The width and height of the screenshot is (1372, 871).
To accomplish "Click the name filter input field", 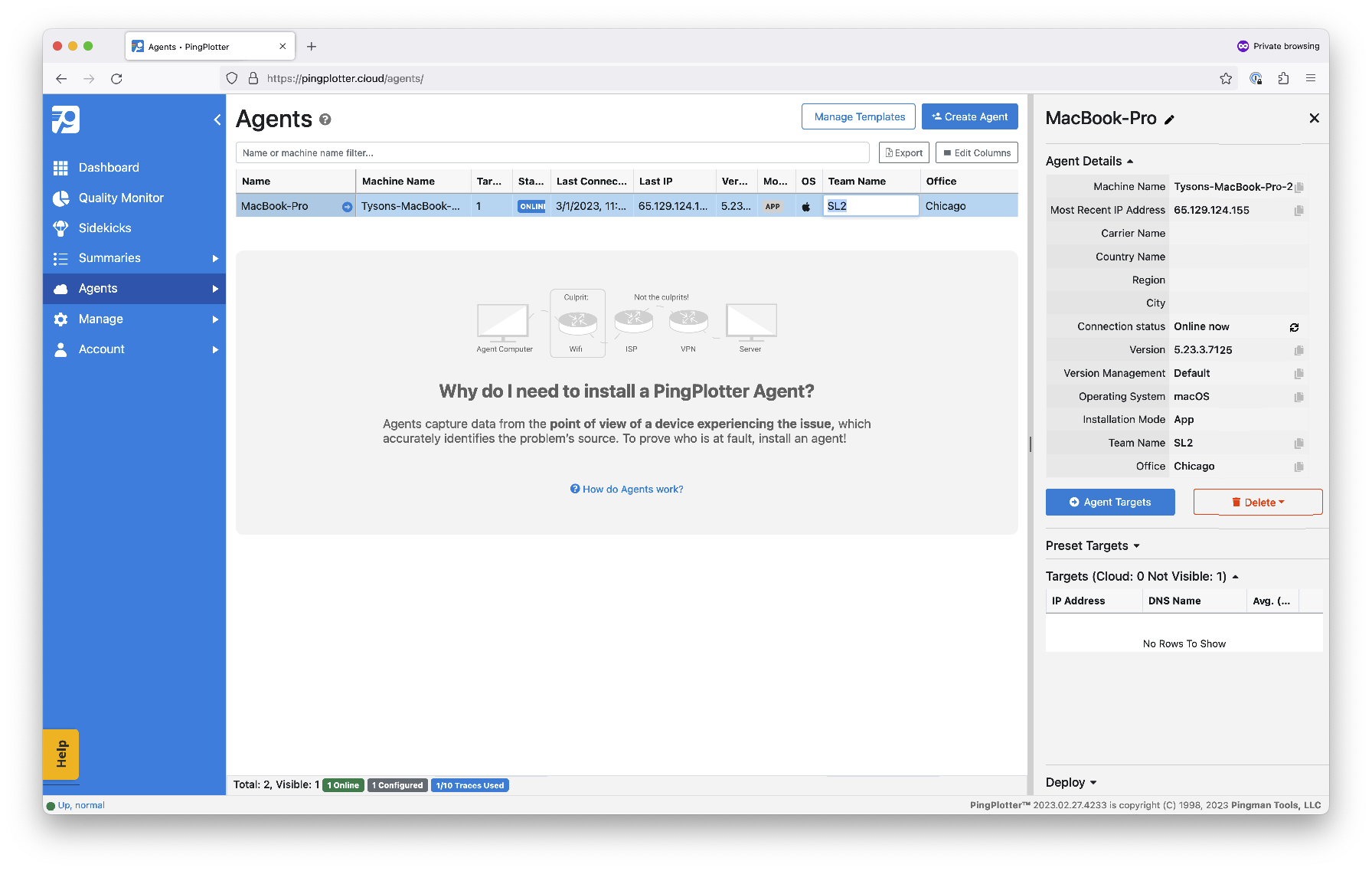I will (552, 152).
